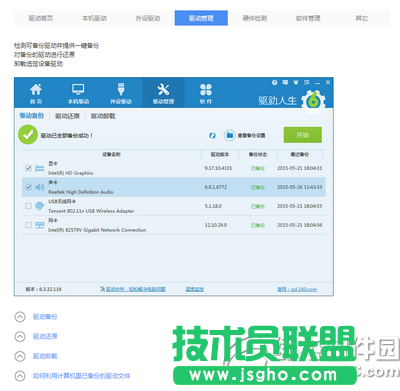Click the scissors icon beside the 驱动诊所 link
This screenshot has width=400, height=391.
click(103, 289)
